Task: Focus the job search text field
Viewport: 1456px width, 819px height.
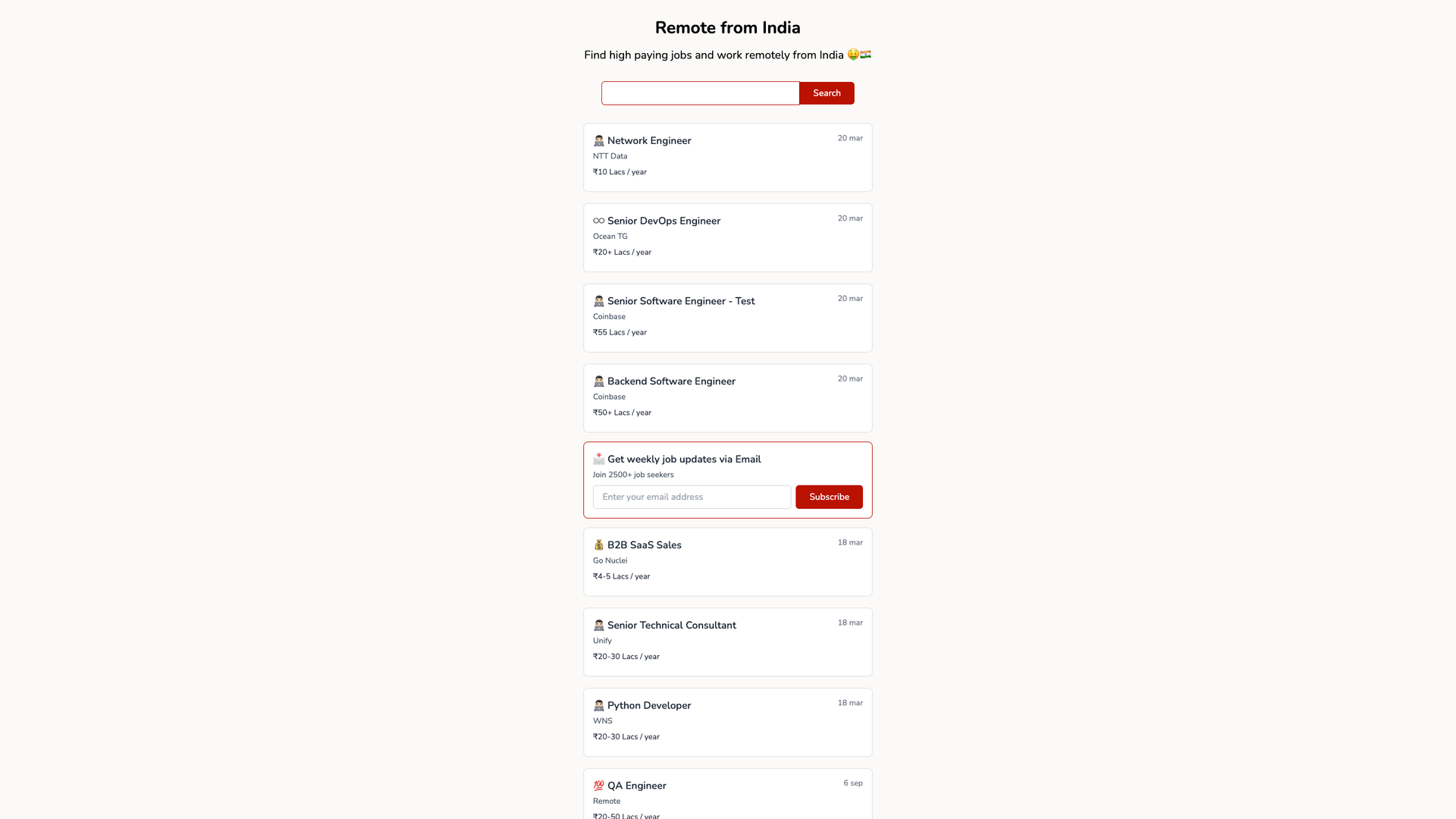Action: tap(700, 93)
